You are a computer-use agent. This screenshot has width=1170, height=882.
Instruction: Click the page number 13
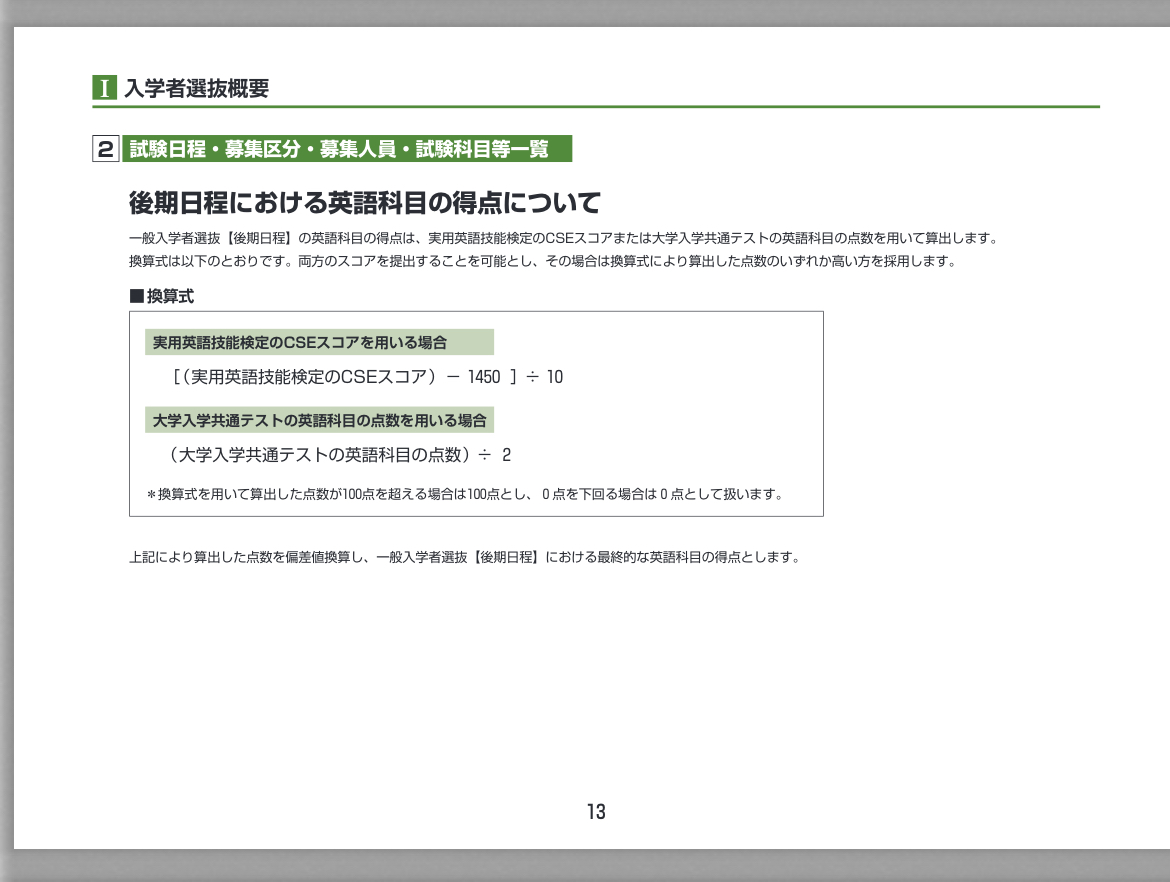click(x=596, y=812)
